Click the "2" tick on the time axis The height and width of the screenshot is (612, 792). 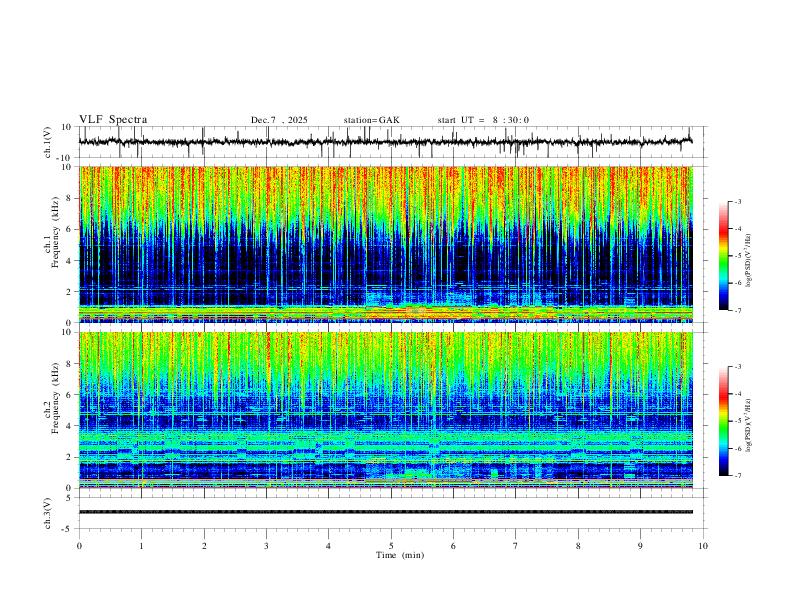(204, 546)
